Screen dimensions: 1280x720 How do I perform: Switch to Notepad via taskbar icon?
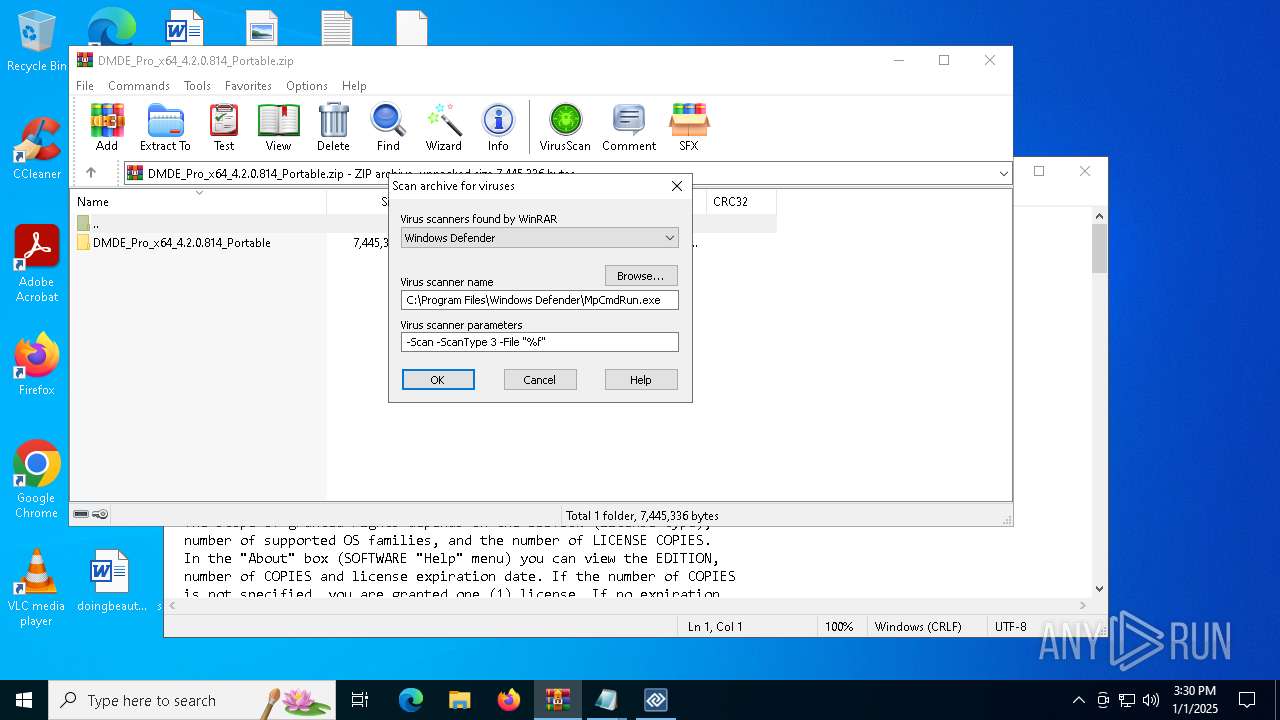click(x=606, y=700)
